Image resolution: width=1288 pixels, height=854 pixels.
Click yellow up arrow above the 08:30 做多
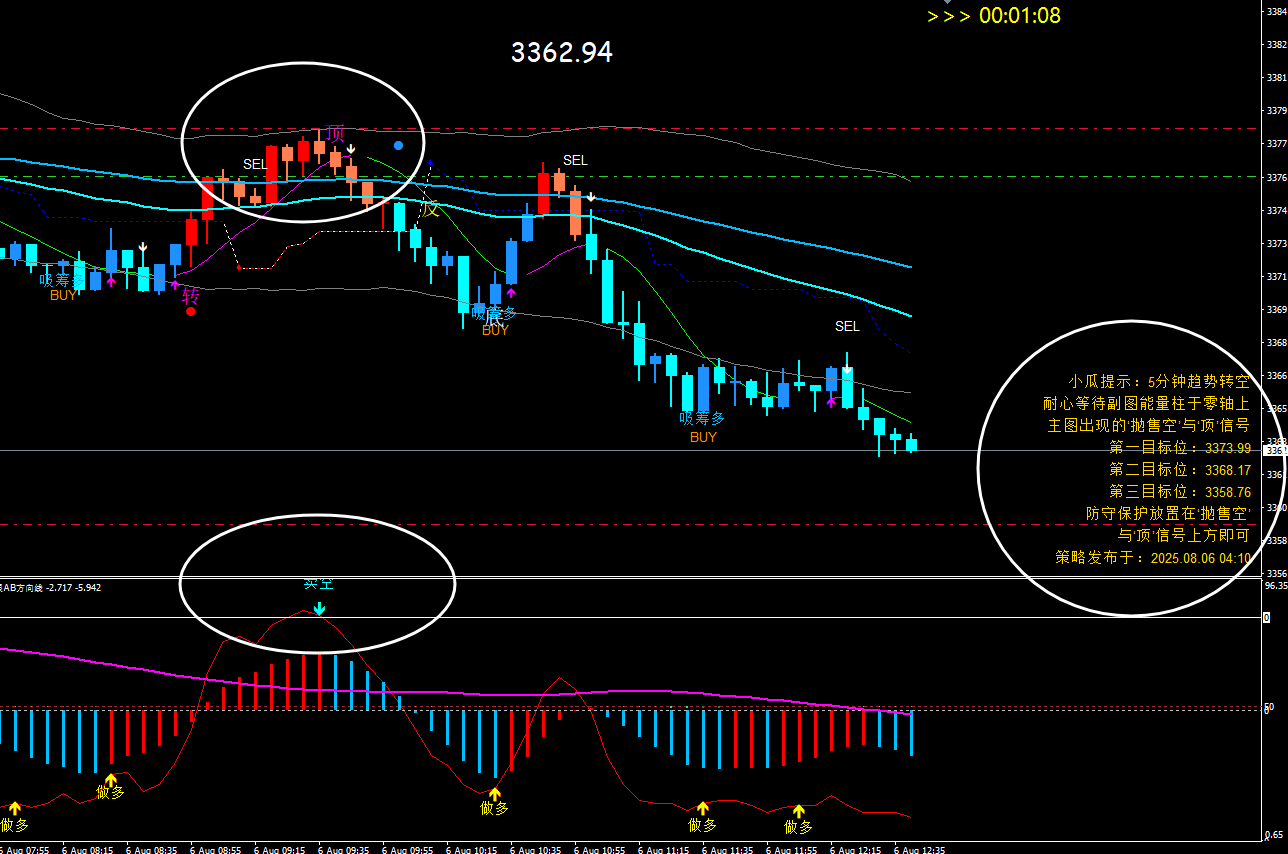coord(110,779)
